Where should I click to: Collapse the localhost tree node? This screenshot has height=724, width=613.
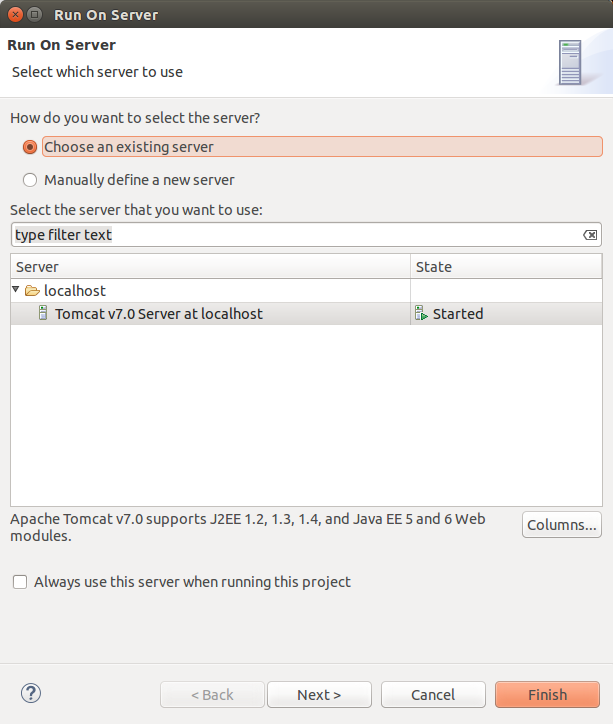coord(16,290)
